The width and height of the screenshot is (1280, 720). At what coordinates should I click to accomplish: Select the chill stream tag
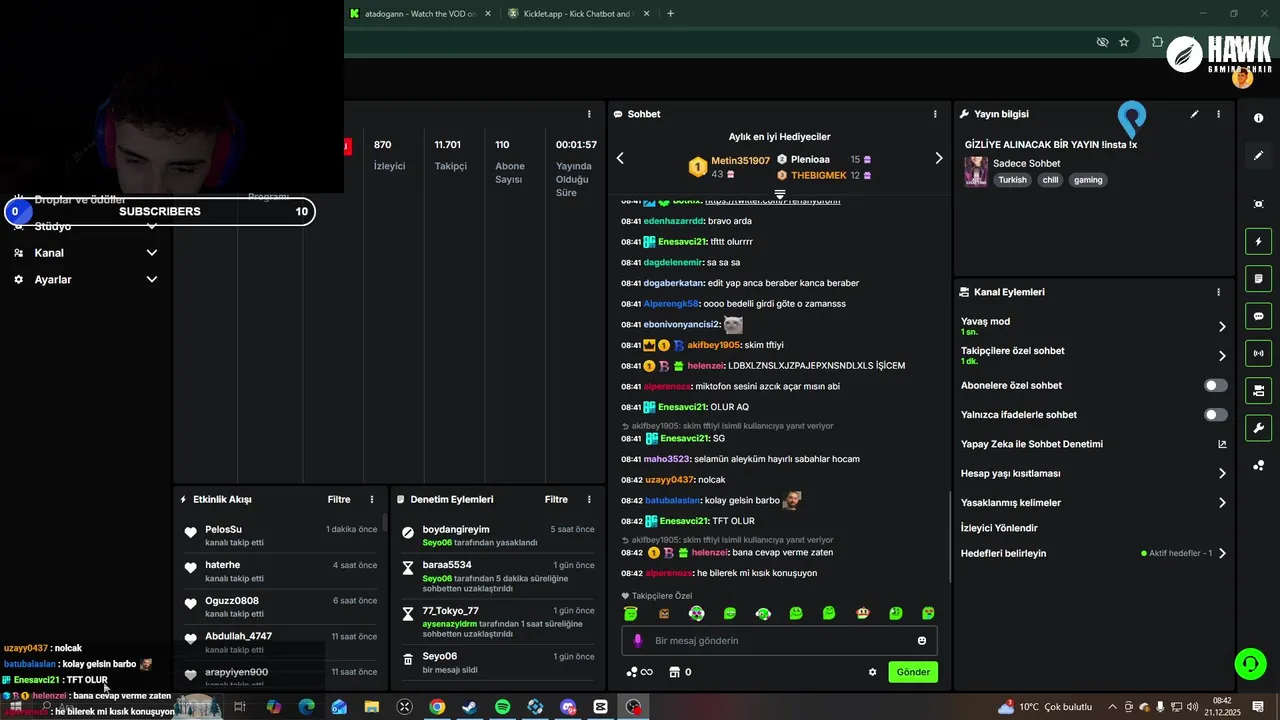click(1050, 180)
